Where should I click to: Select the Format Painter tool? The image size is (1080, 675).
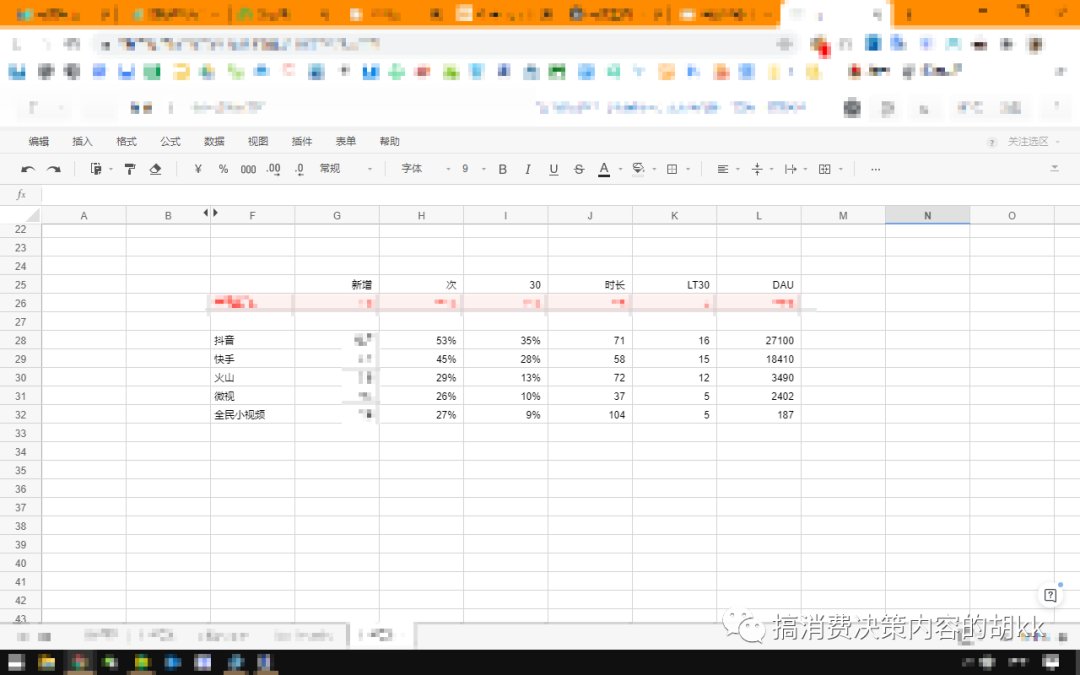(129, 169)
